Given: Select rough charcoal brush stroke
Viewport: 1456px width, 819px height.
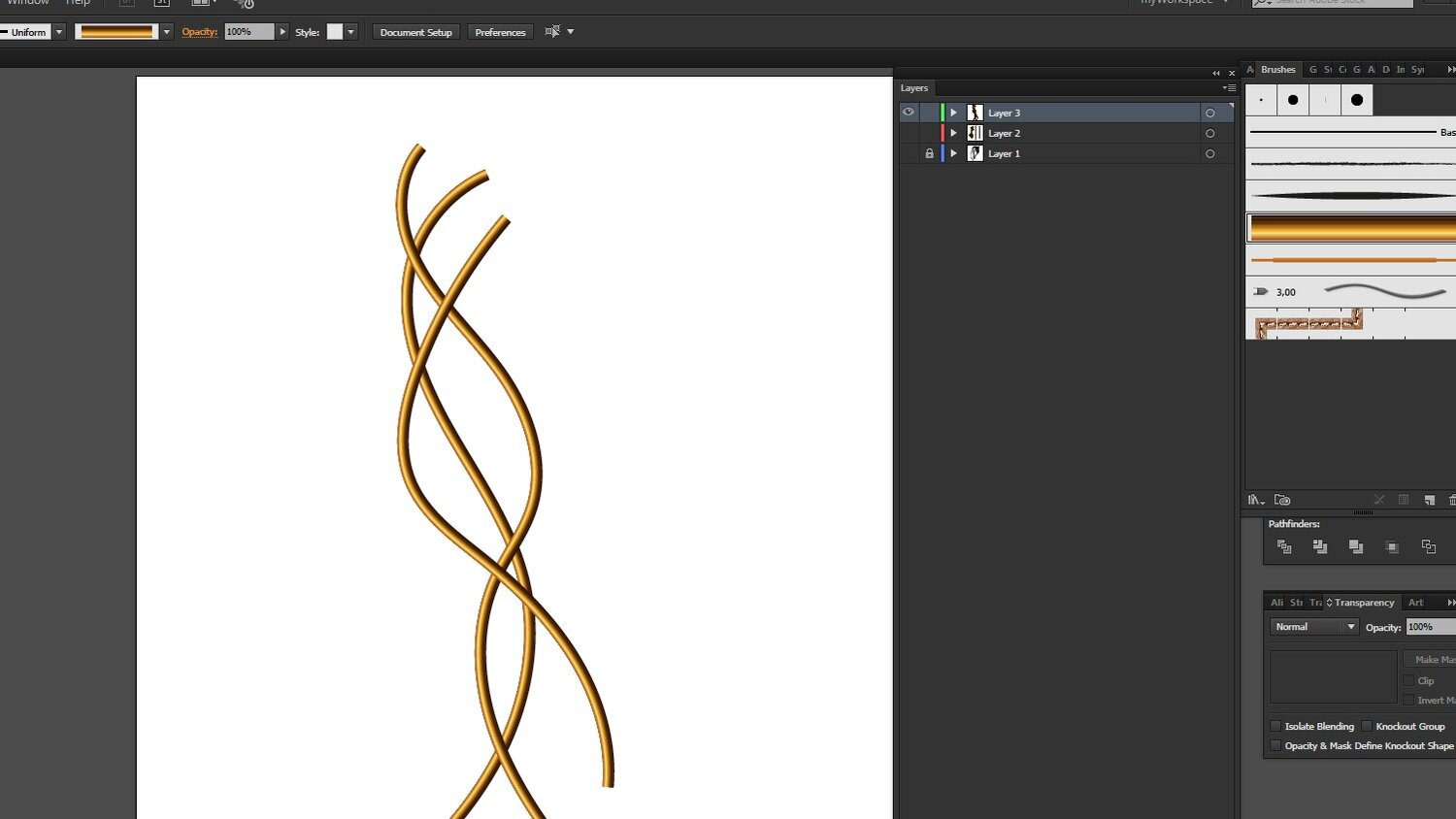Looking at the screenshot, I should (1350, 163).
